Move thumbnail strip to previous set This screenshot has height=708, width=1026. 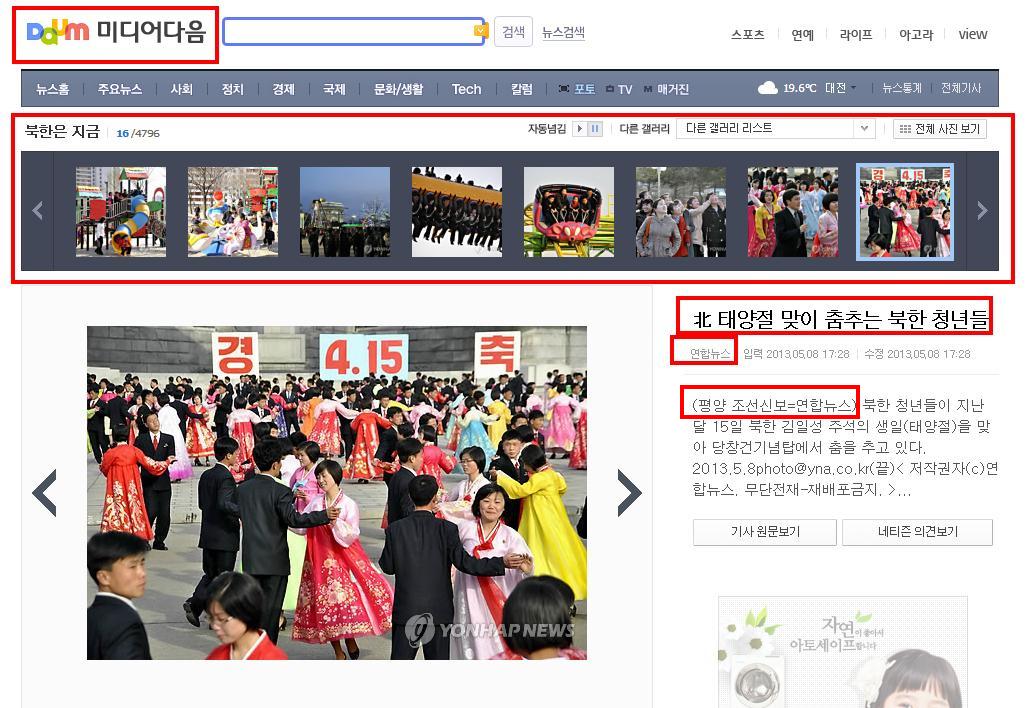click(x=37, y=211)
